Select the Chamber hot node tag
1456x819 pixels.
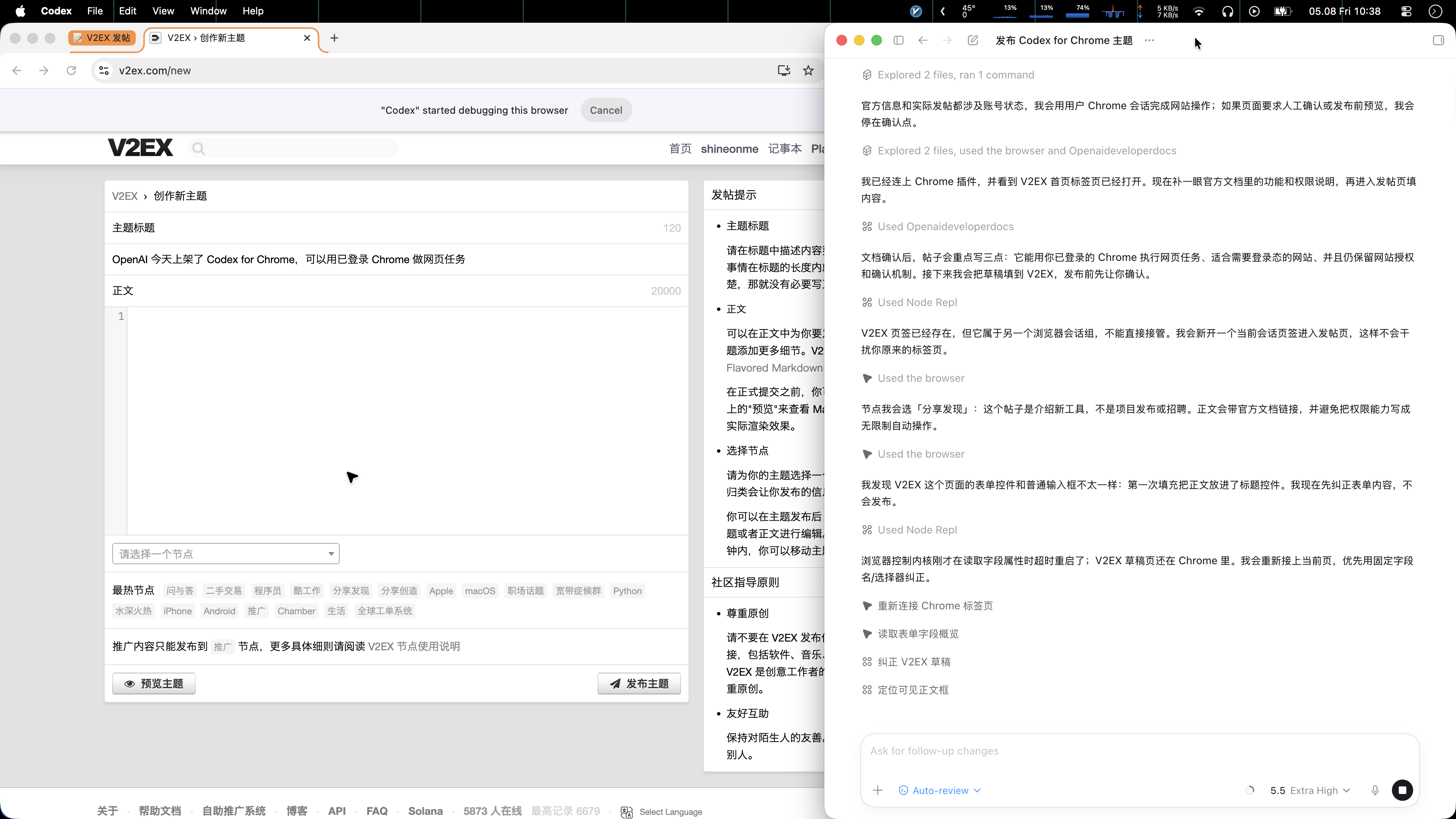pos(296,611)
